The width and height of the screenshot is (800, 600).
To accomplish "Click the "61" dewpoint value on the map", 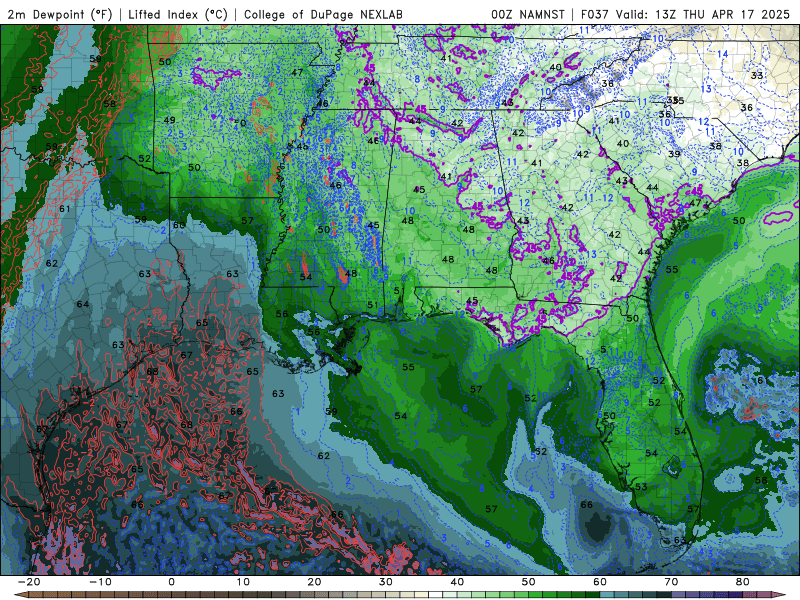I will [64, 209].
